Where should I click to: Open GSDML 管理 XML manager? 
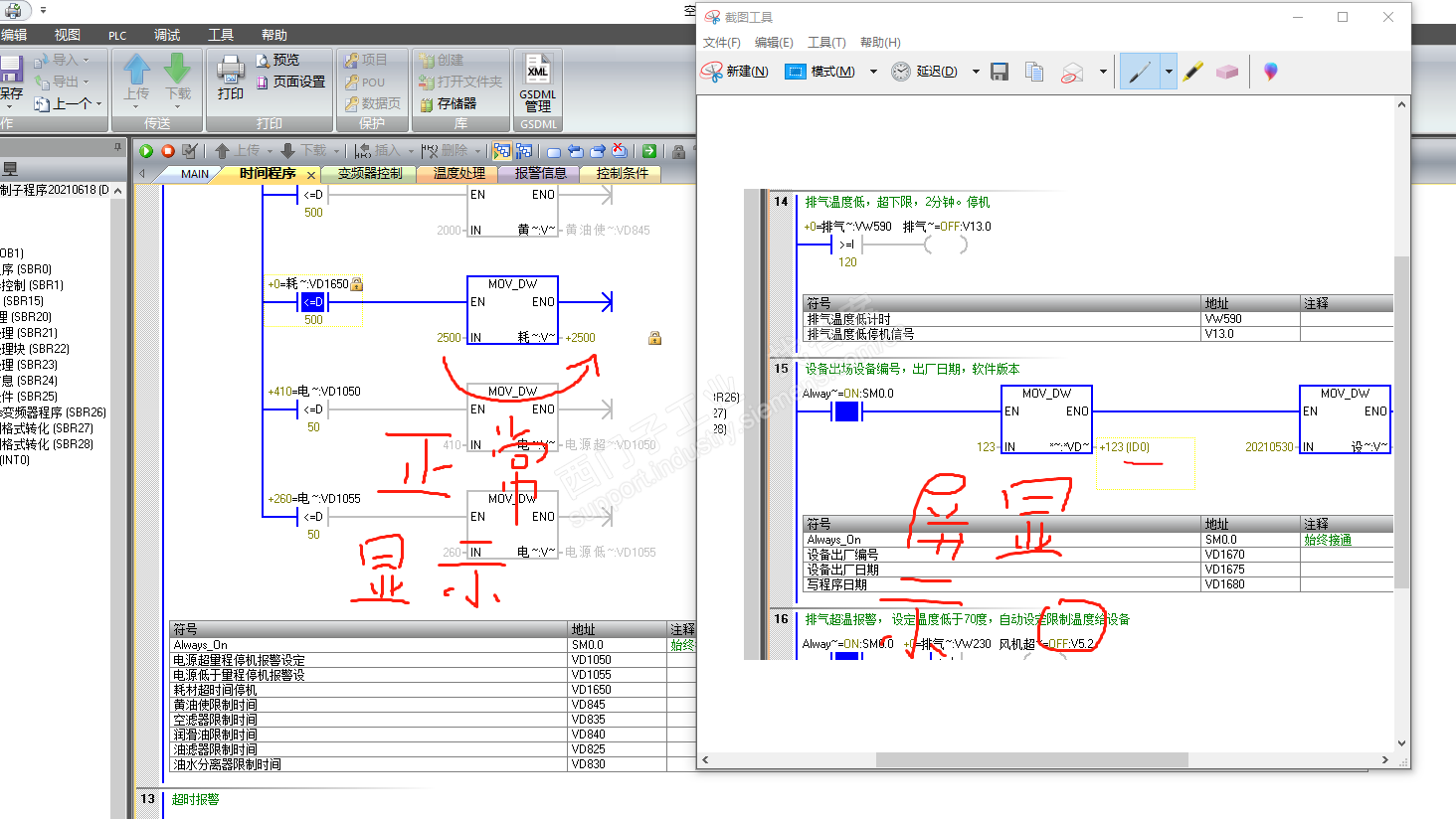pyautogui.click(x=538, y=83)
